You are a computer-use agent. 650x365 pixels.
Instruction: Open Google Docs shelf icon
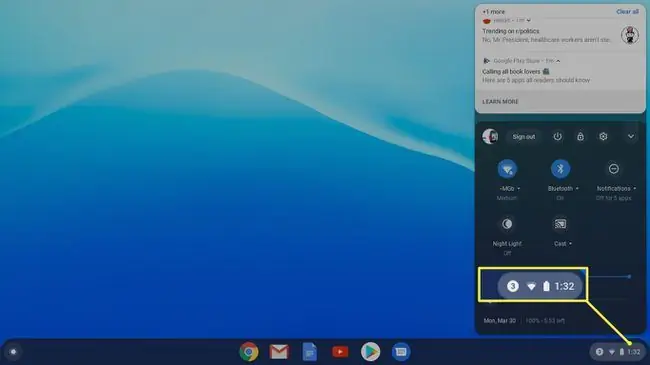tap(310, 352)
